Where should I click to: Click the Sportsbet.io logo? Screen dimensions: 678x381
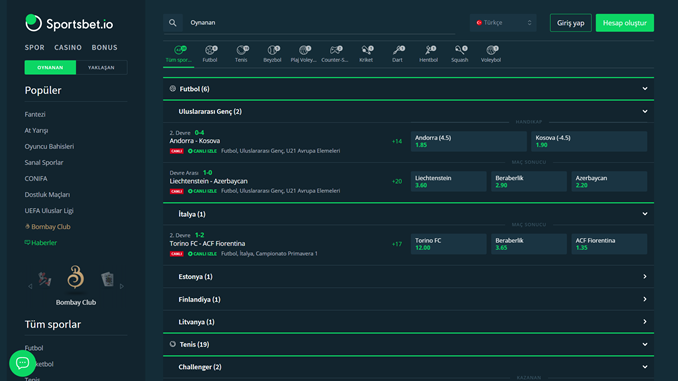tap(69, 23)
